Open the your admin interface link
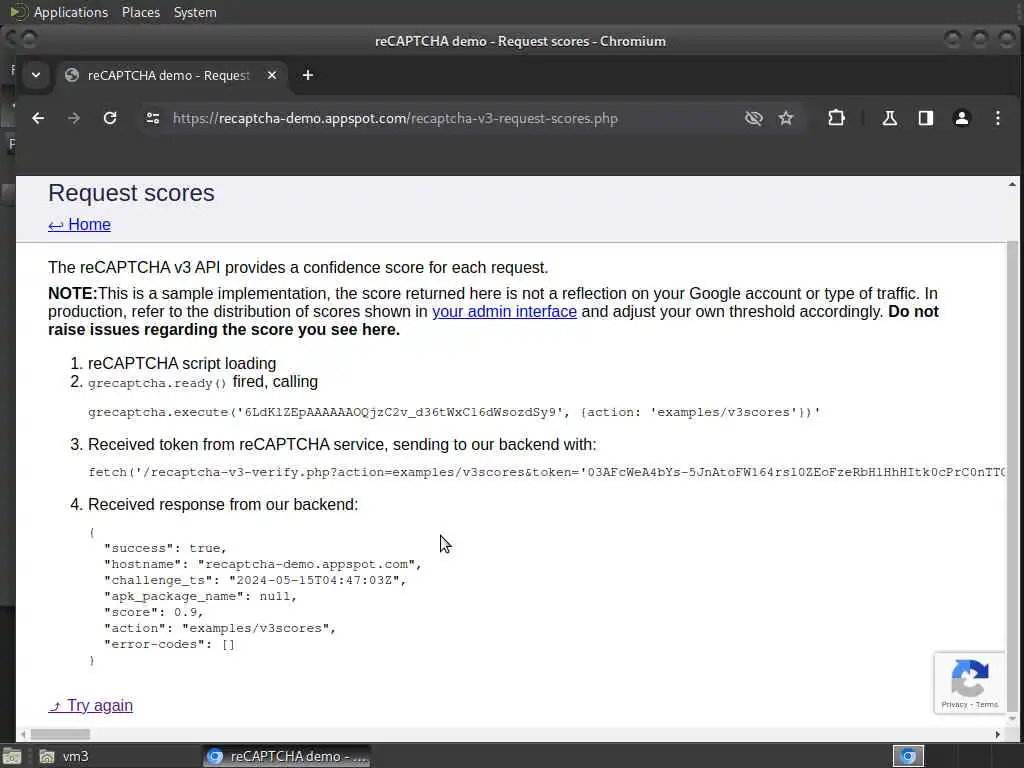 (x=504, y=312)
